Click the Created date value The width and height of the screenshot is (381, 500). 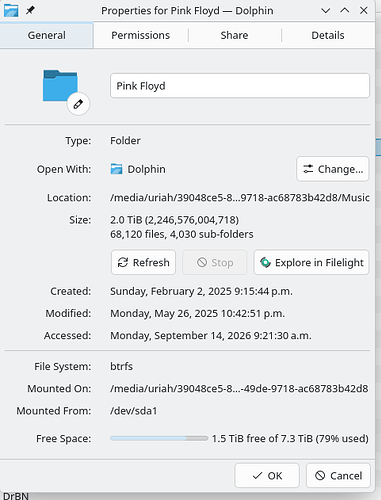(x=201, y=291)
